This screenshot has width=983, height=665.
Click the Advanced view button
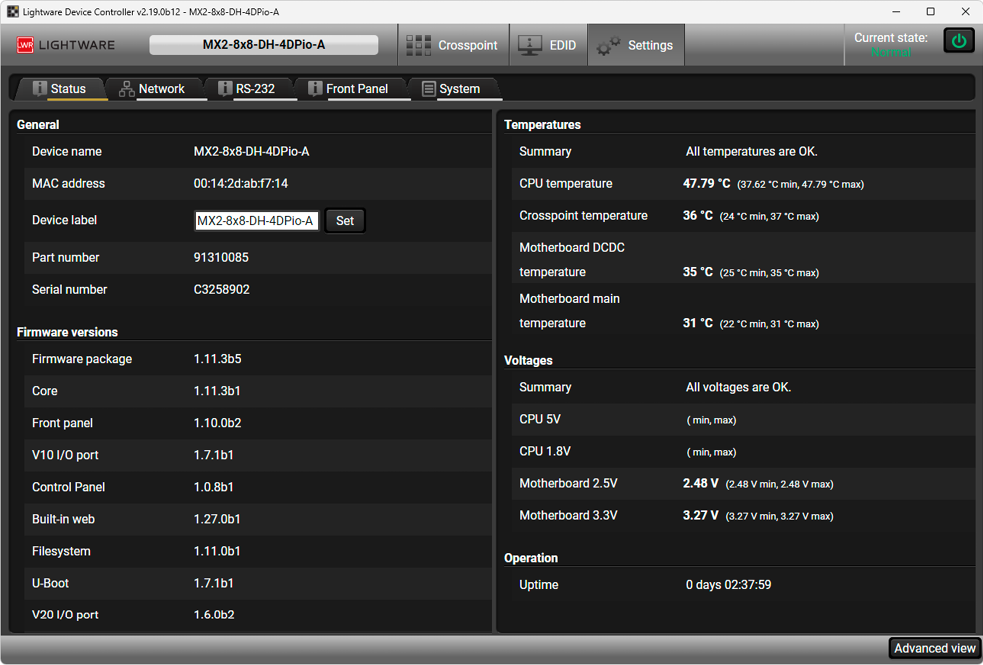[x=934, y=648]
